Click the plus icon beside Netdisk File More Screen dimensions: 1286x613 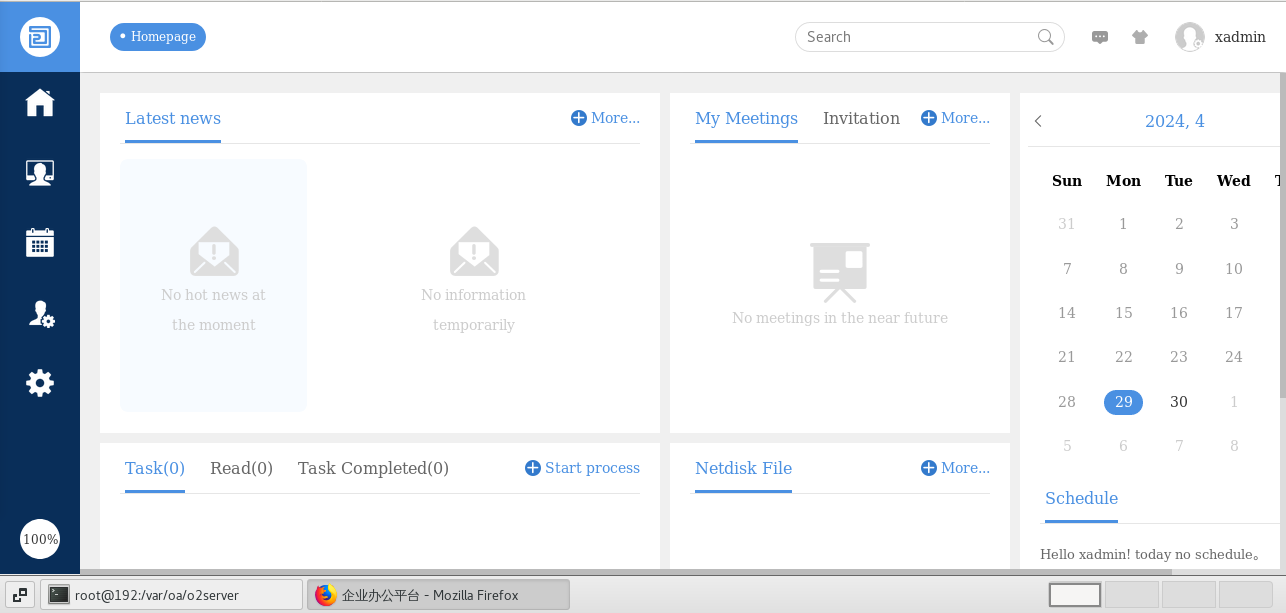(x=929, y=468)
